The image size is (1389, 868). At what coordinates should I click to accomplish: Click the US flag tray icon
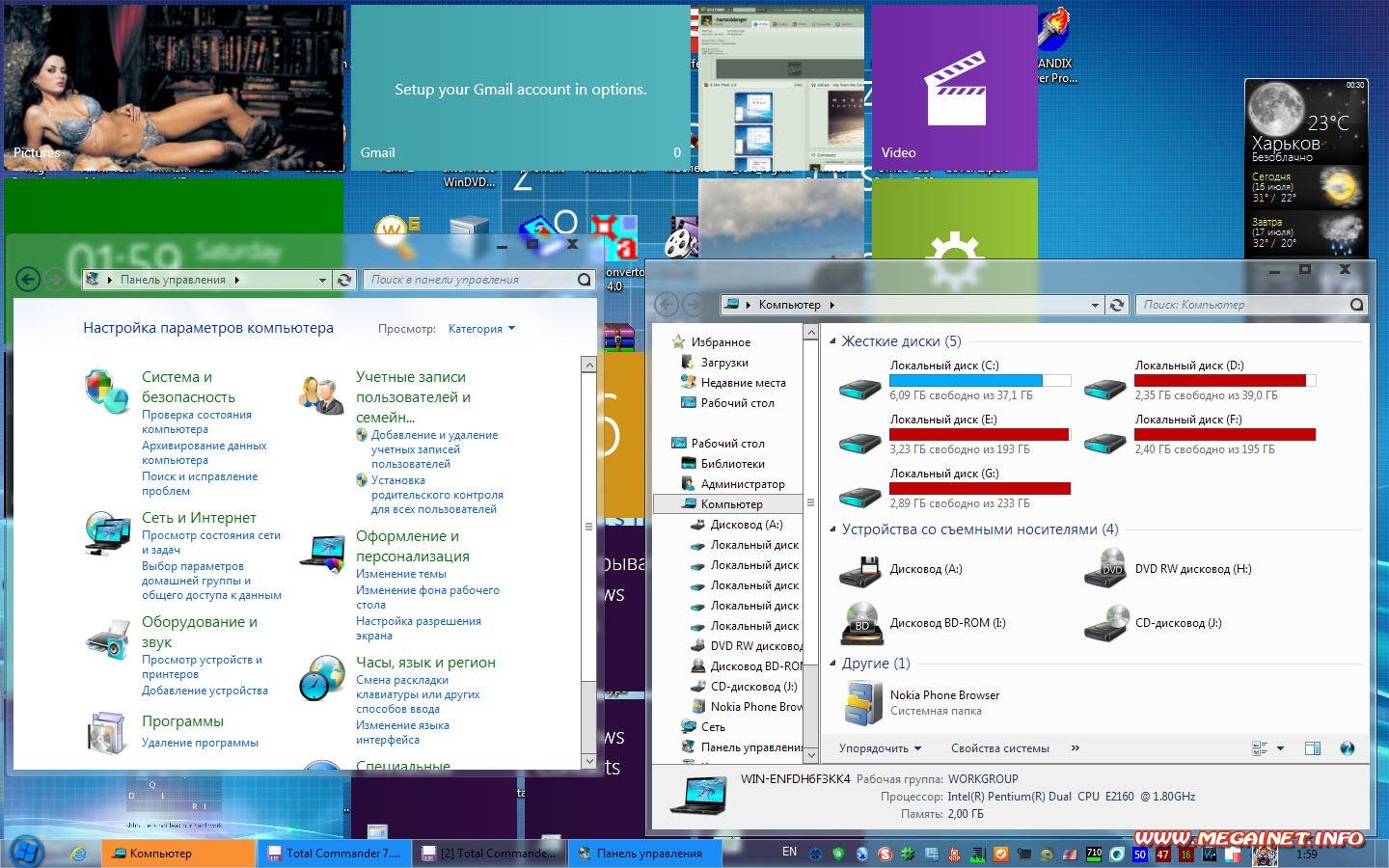(x=1070, y=854)
